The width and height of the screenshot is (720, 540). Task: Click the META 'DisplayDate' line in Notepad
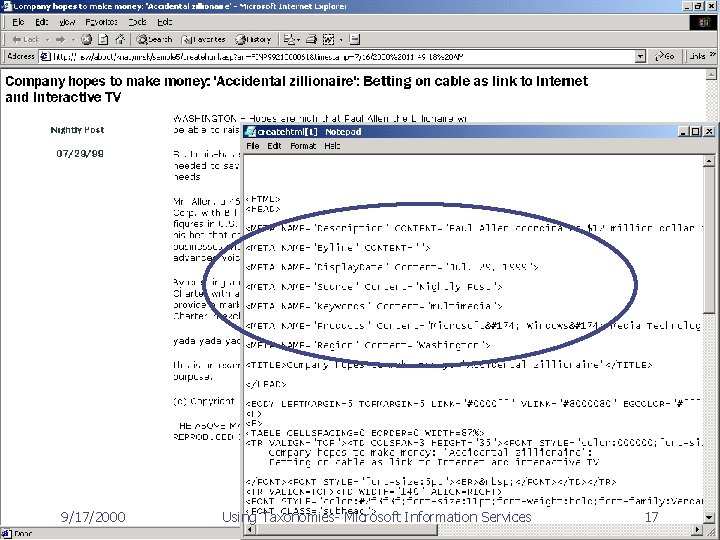coord(392,267)
